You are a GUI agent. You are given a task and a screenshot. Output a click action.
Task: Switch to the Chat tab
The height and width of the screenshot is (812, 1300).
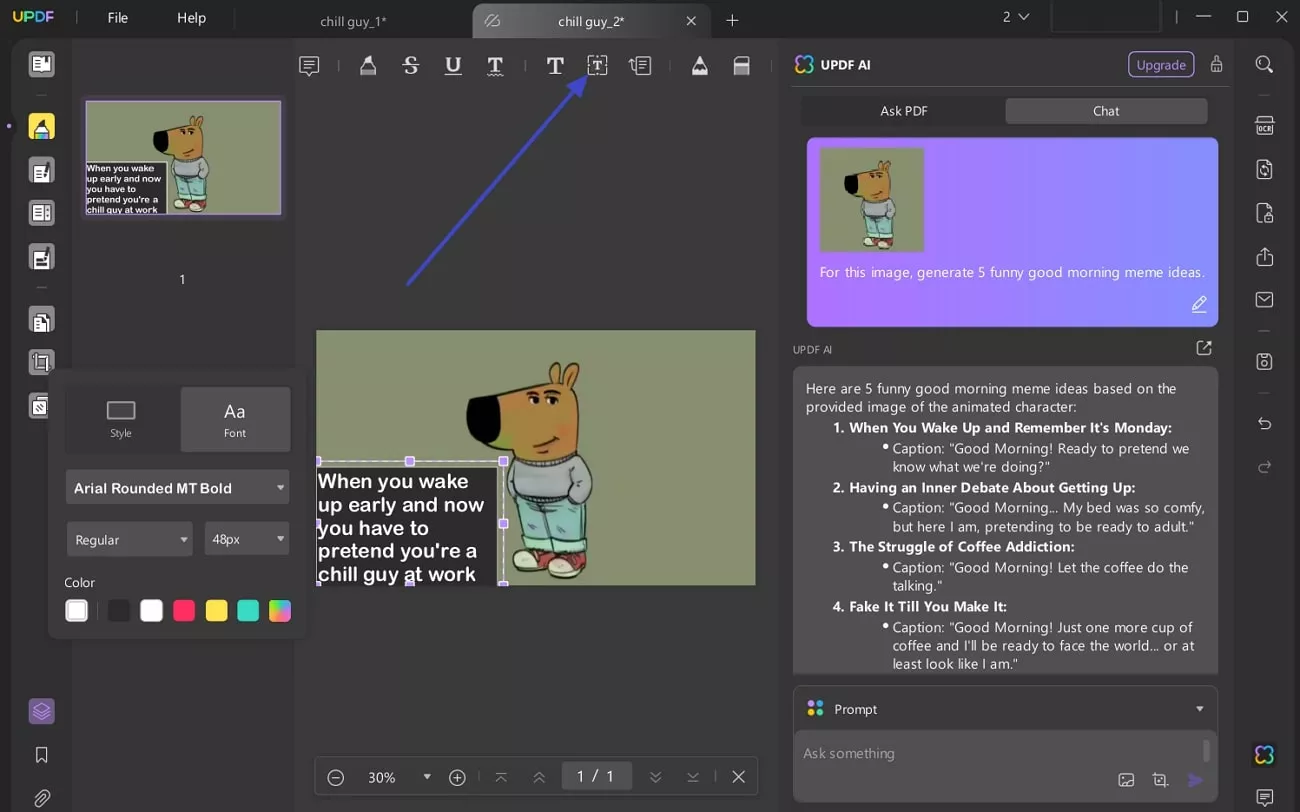[x=1106, y=111]
